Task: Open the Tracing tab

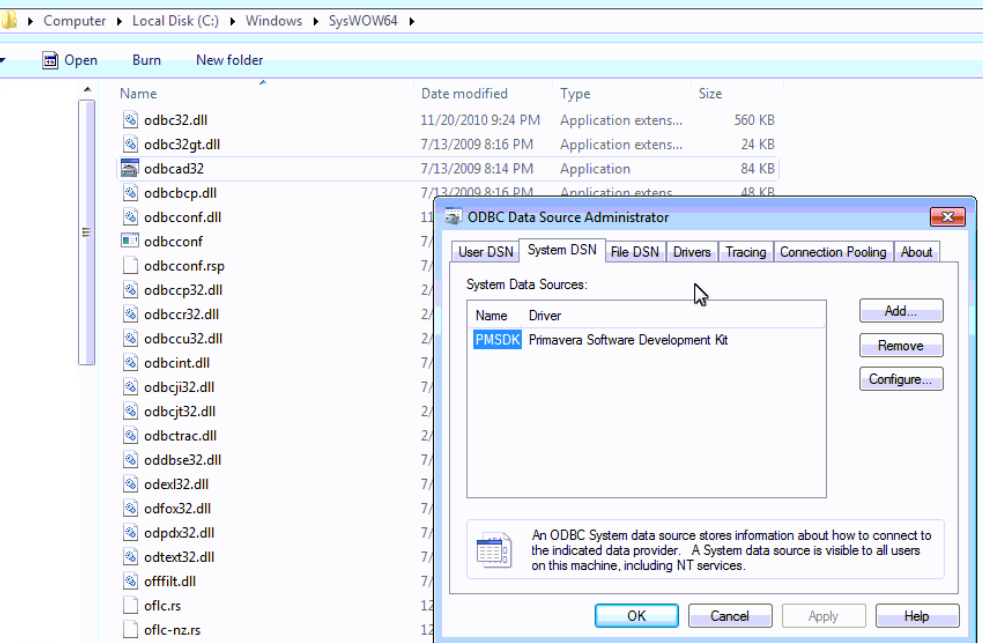Action: click(x=745, y=252)
